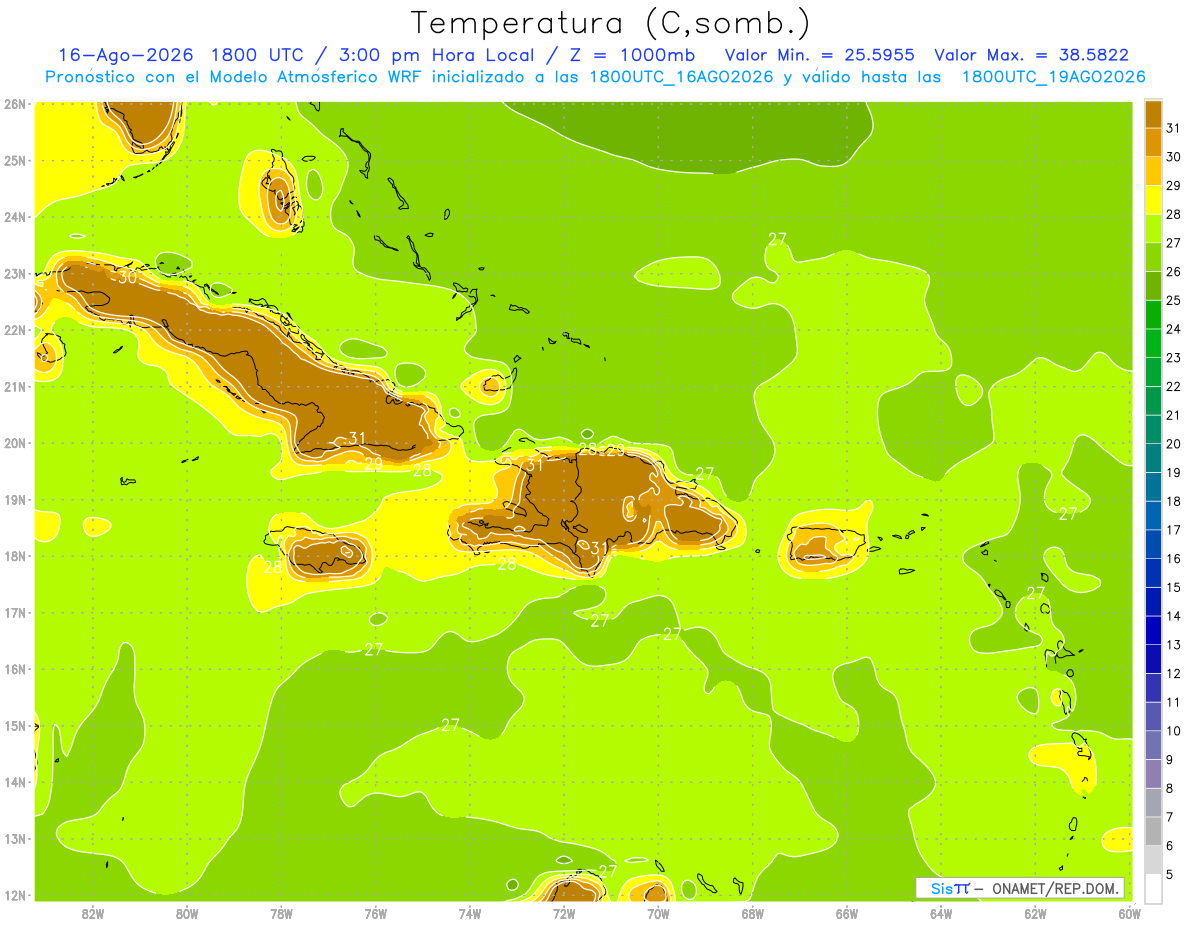Screen dimensions: 1200x927
Task: Click the '74W' longitude axis label
Action: [469, 913]
